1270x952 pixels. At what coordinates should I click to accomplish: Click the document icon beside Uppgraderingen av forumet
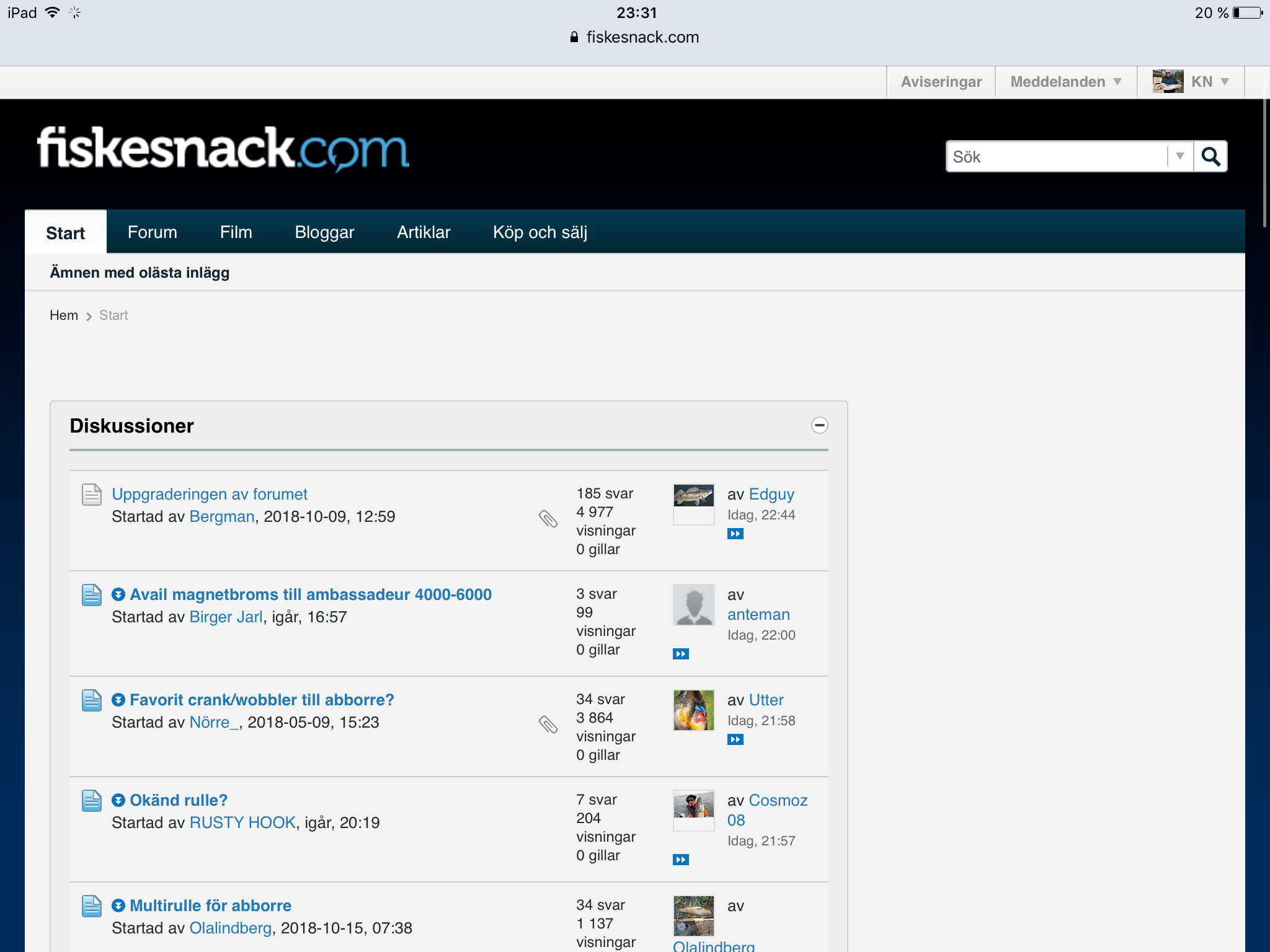[92, 495]
